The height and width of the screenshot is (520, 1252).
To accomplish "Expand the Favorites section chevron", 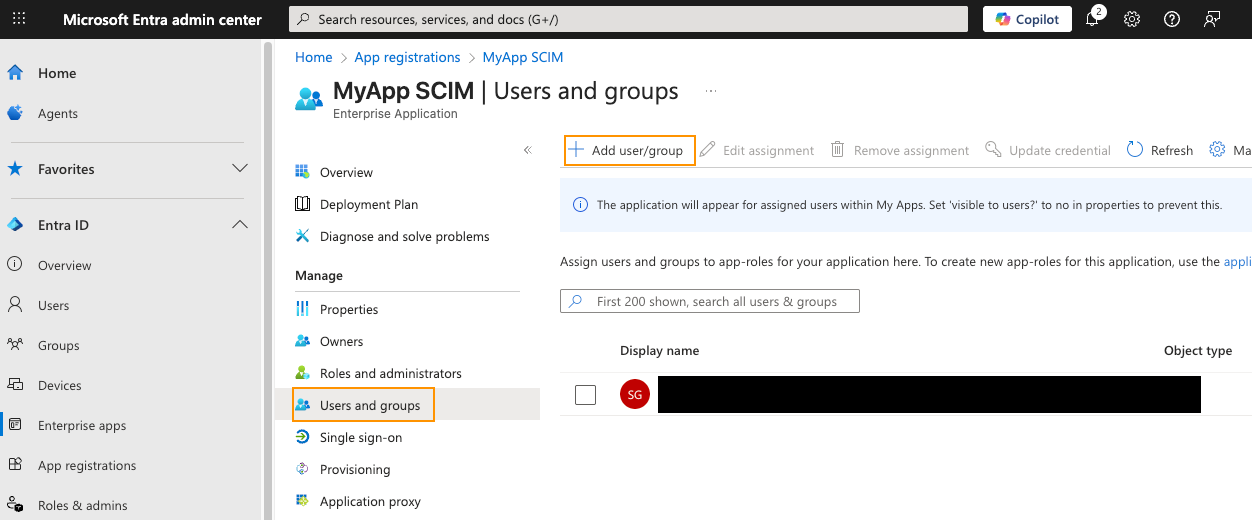I will point(240,169).
